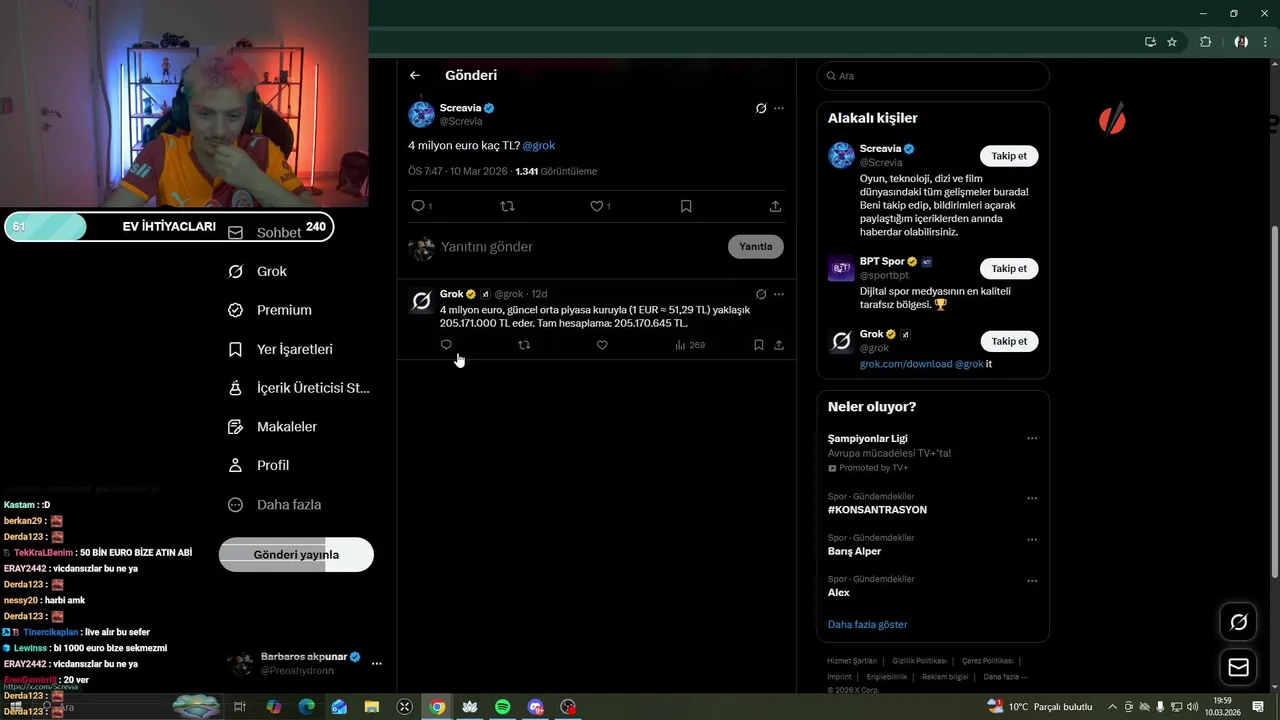This screenshot has height=720, width=1280.
Task: Open Chrome extensions puzzle icon
Action: 1205,42
